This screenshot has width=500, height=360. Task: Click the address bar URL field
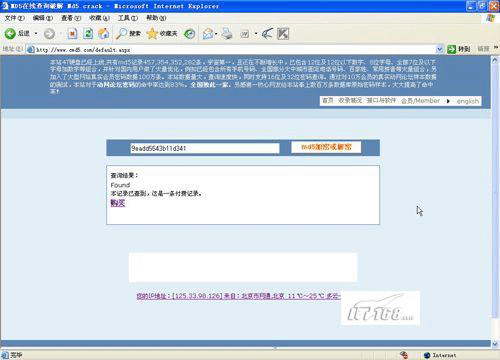point(235,50)
